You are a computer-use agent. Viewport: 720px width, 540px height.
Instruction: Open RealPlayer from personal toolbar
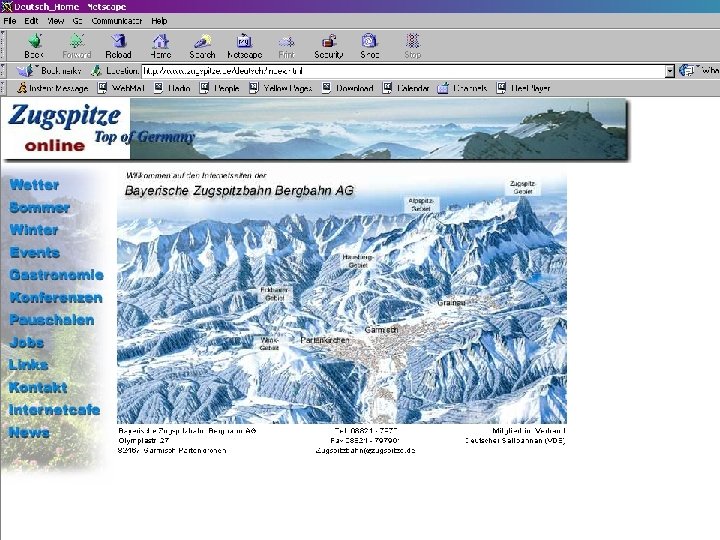coord(523,88)
